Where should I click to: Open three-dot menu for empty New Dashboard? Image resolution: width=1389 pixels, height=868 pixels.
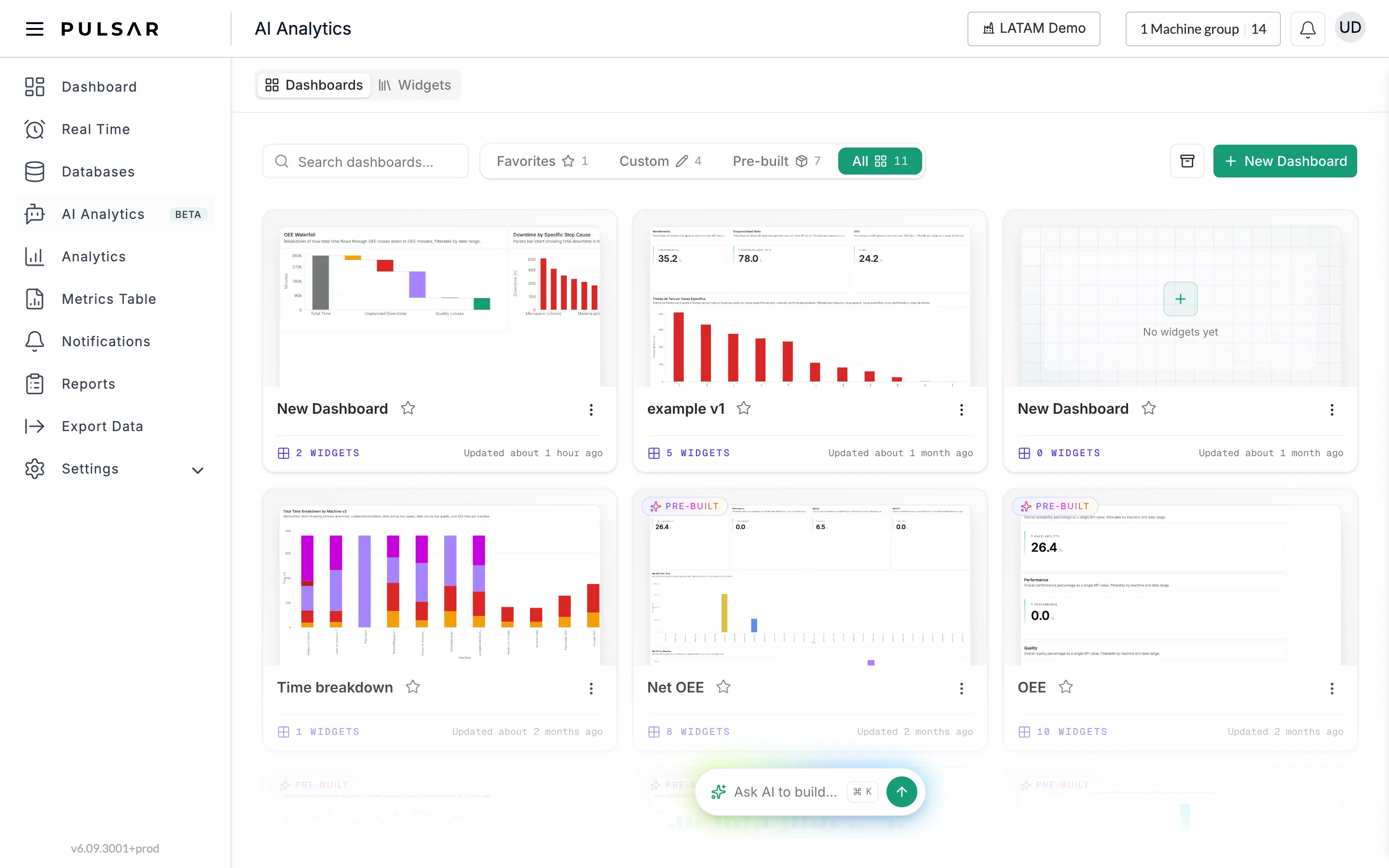tap(1332, 409)
